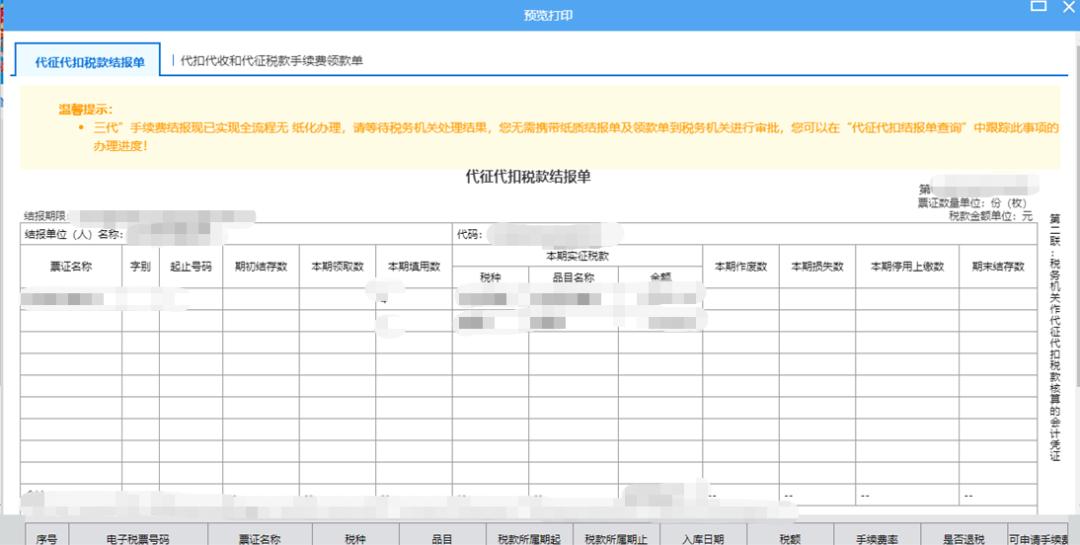
Task: Maximize the 预览打印 dialog window
Action: 1038,6
